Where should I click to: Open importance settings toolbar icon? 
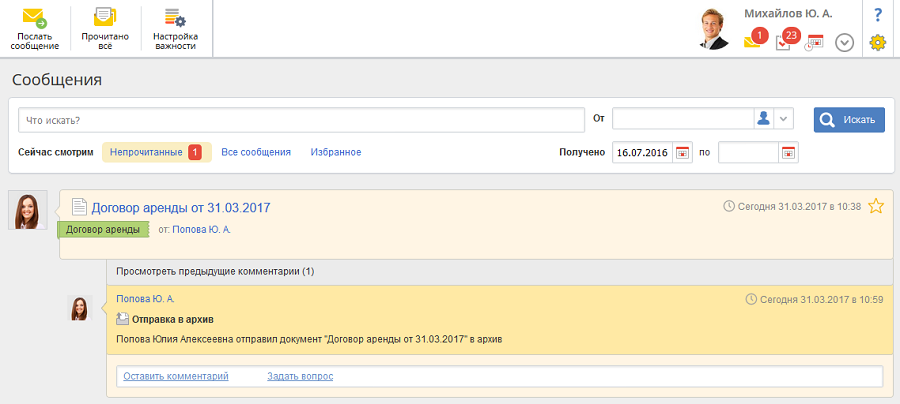[x=175, y=18]
